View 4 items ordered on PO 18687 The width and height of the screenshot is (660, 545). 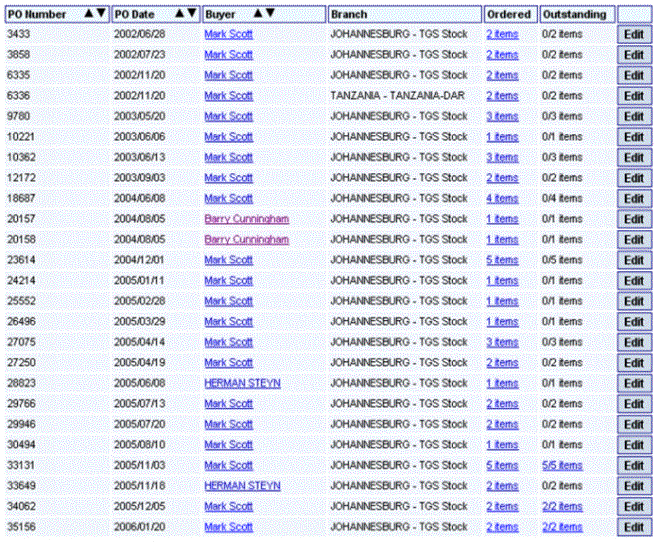tap(502, 198)
